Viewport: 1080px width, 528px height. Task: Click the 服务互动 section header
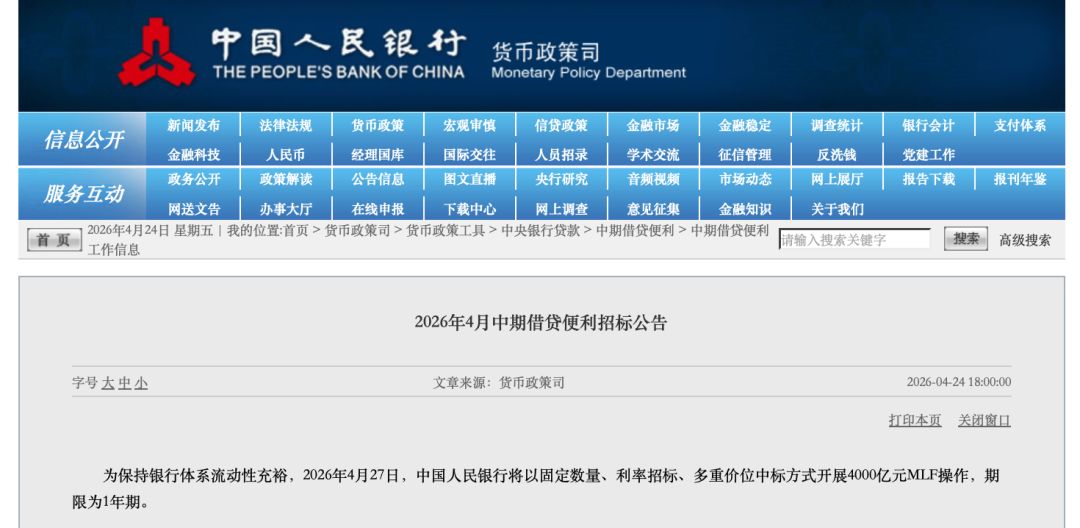pyautogui.click(x=84, y=194)
